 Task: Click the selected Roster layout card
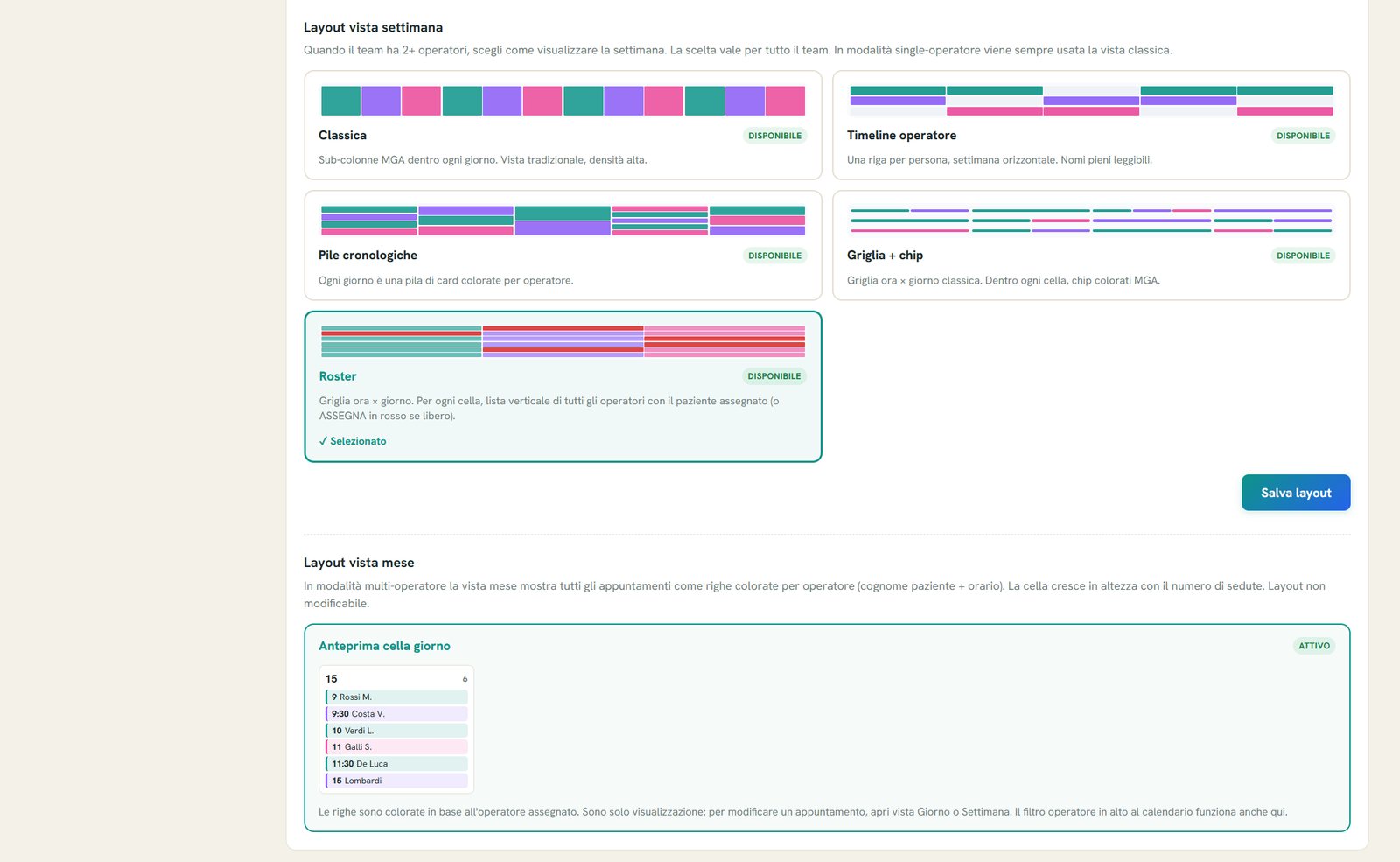click(563, 386)
